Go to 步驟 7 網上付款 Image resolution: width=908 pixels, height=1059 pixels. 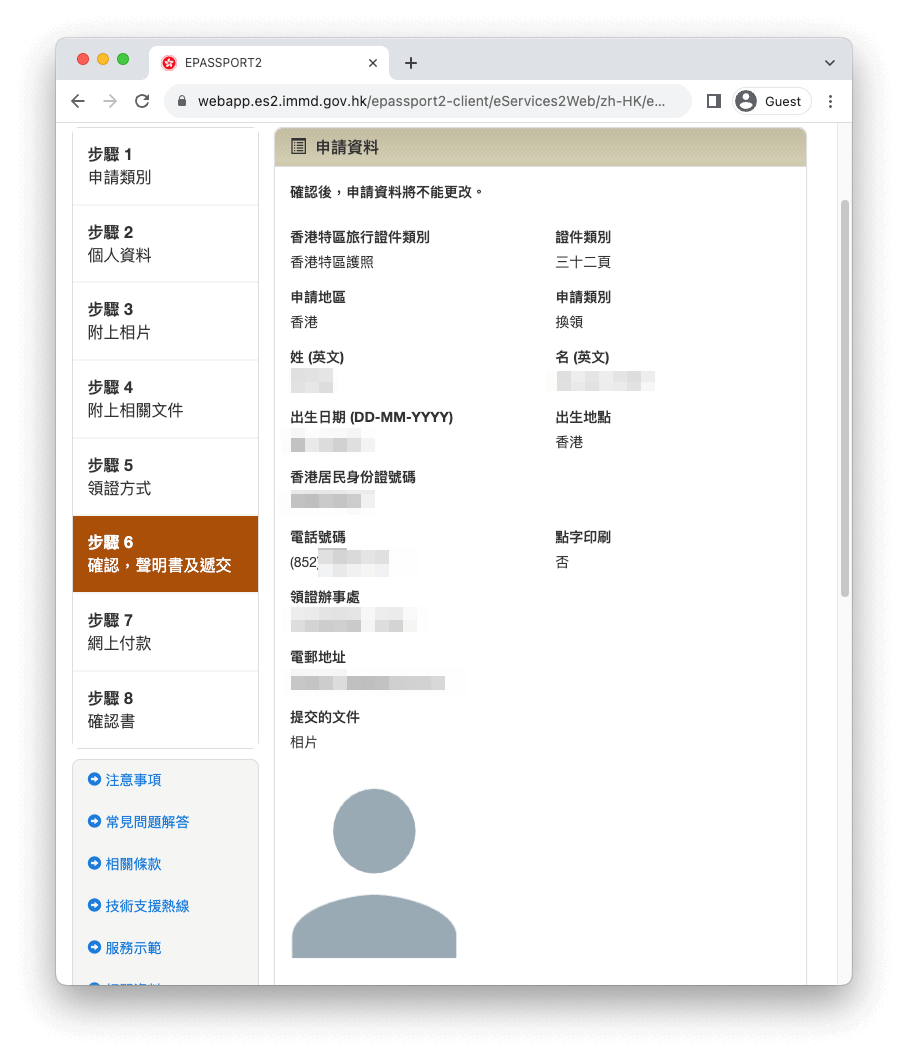[x=166, y=631]
